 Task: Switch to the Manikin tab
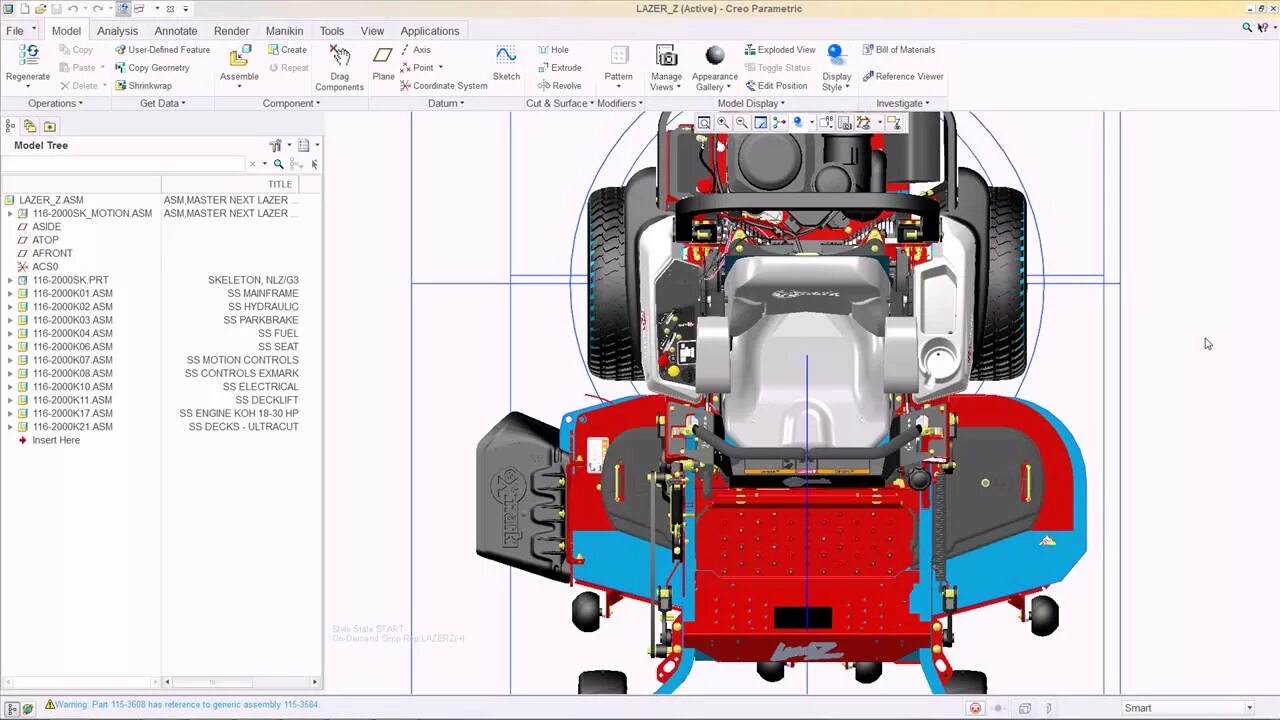pos(284,31)
